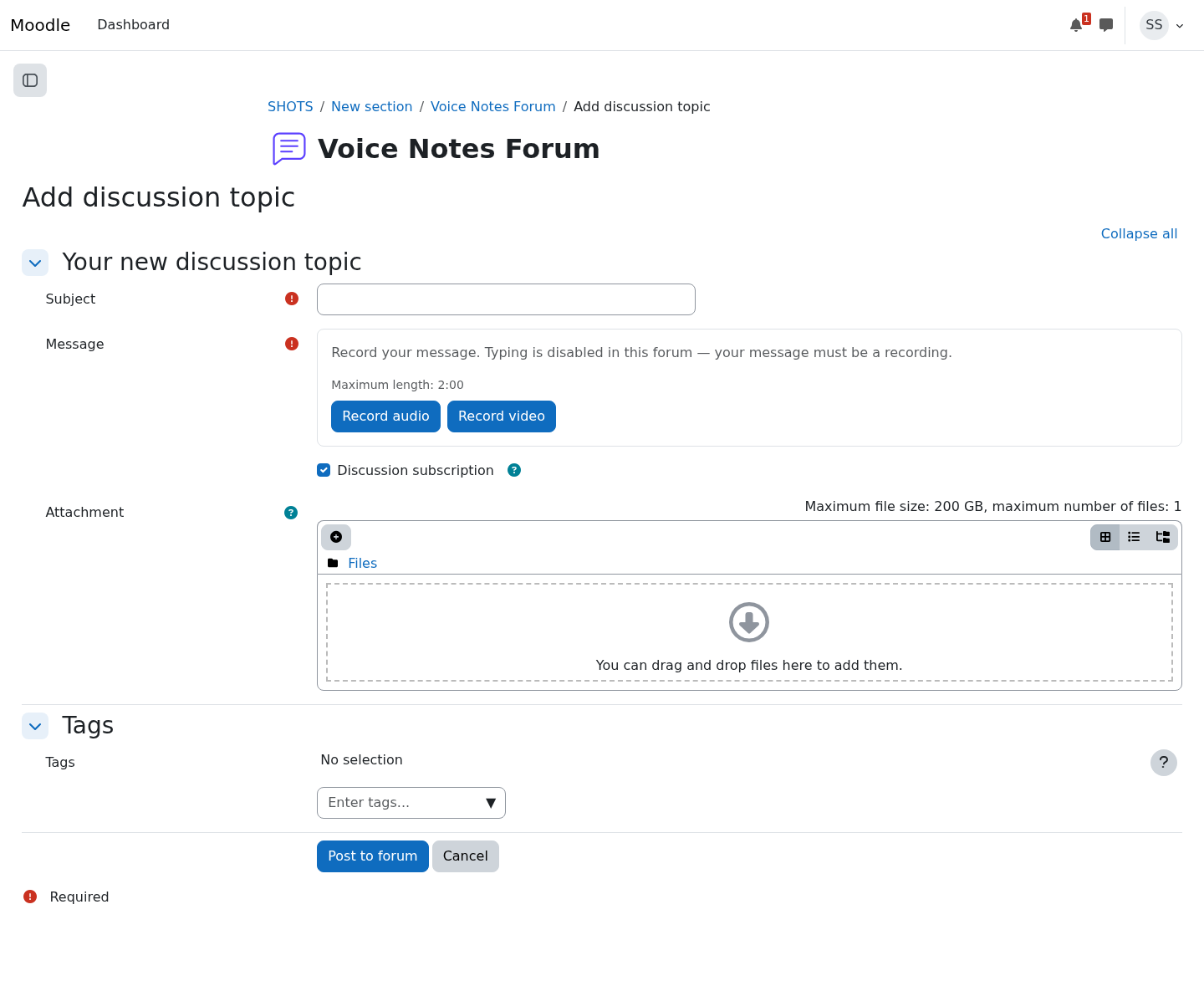Toggle the course index drawer

click(30, 80)
